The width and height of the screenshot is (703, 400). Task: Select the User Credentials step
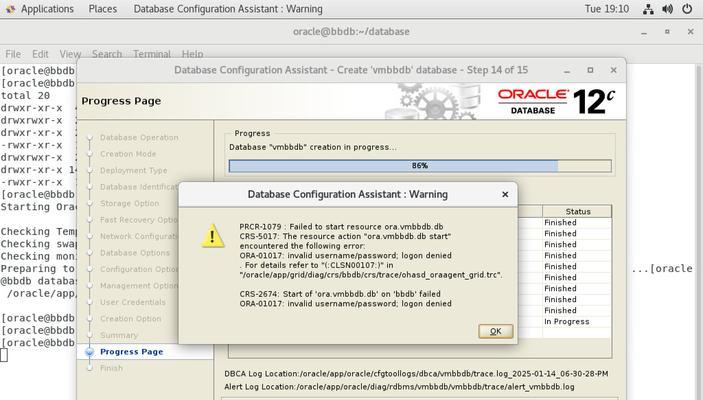tap(133, 302)
